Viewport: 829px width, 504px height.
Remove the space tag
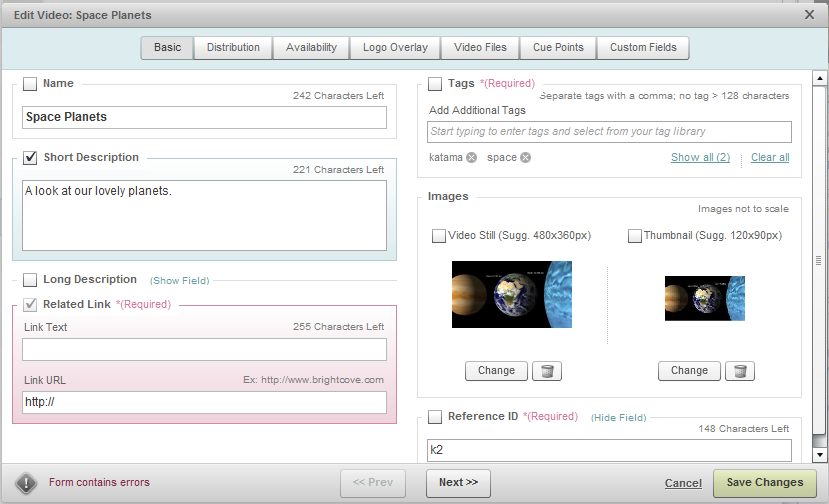[525, 158]
